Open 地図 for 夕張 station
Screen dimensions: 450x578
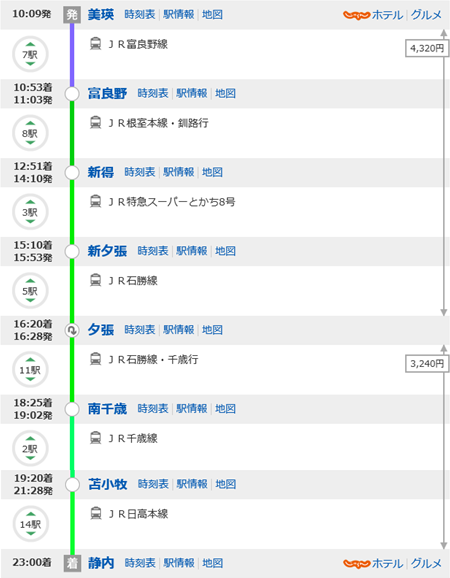click(x=212, y=330)
